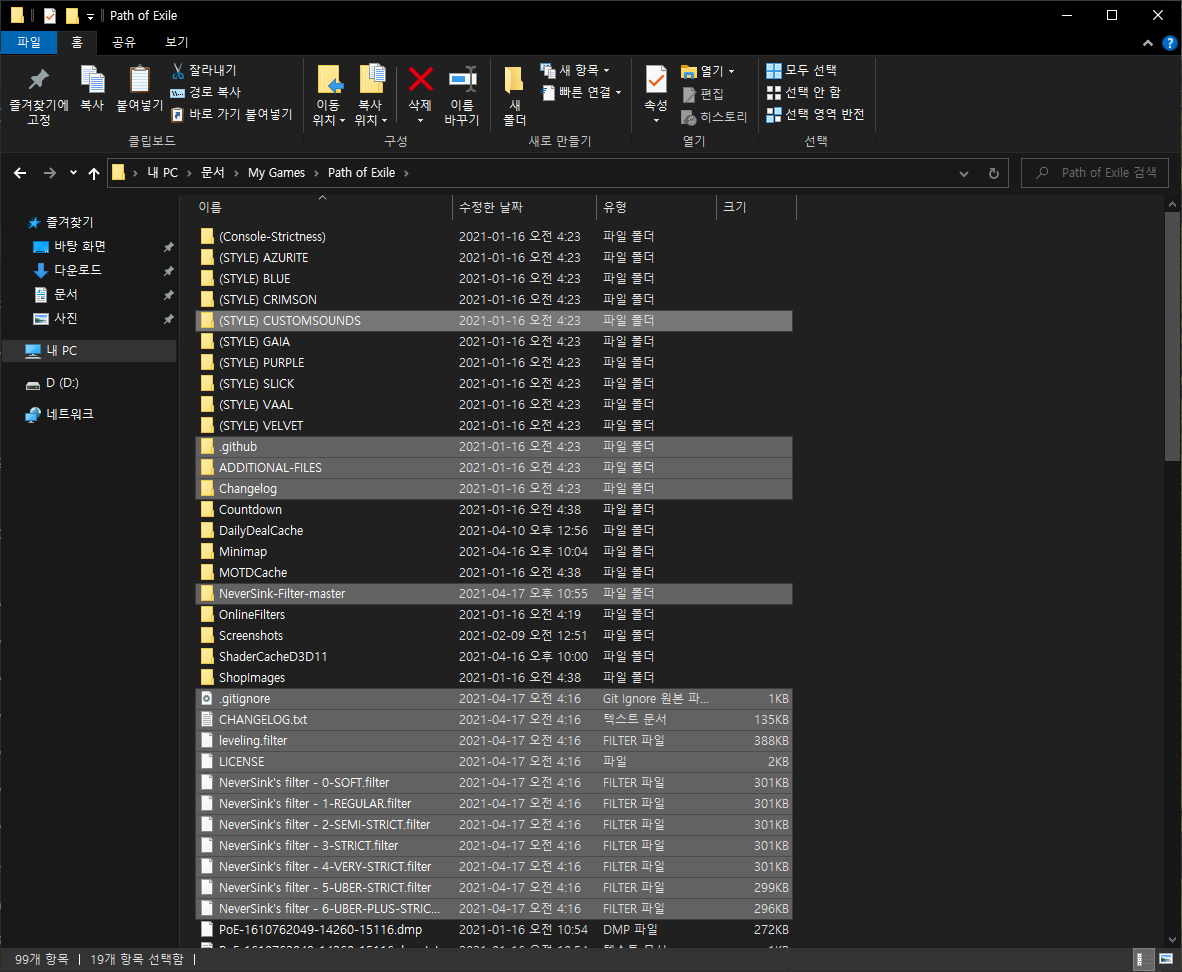Open recent locations dropdown near navigation arrows
This screenshot has height=972, width=1182.
point(73,173)
